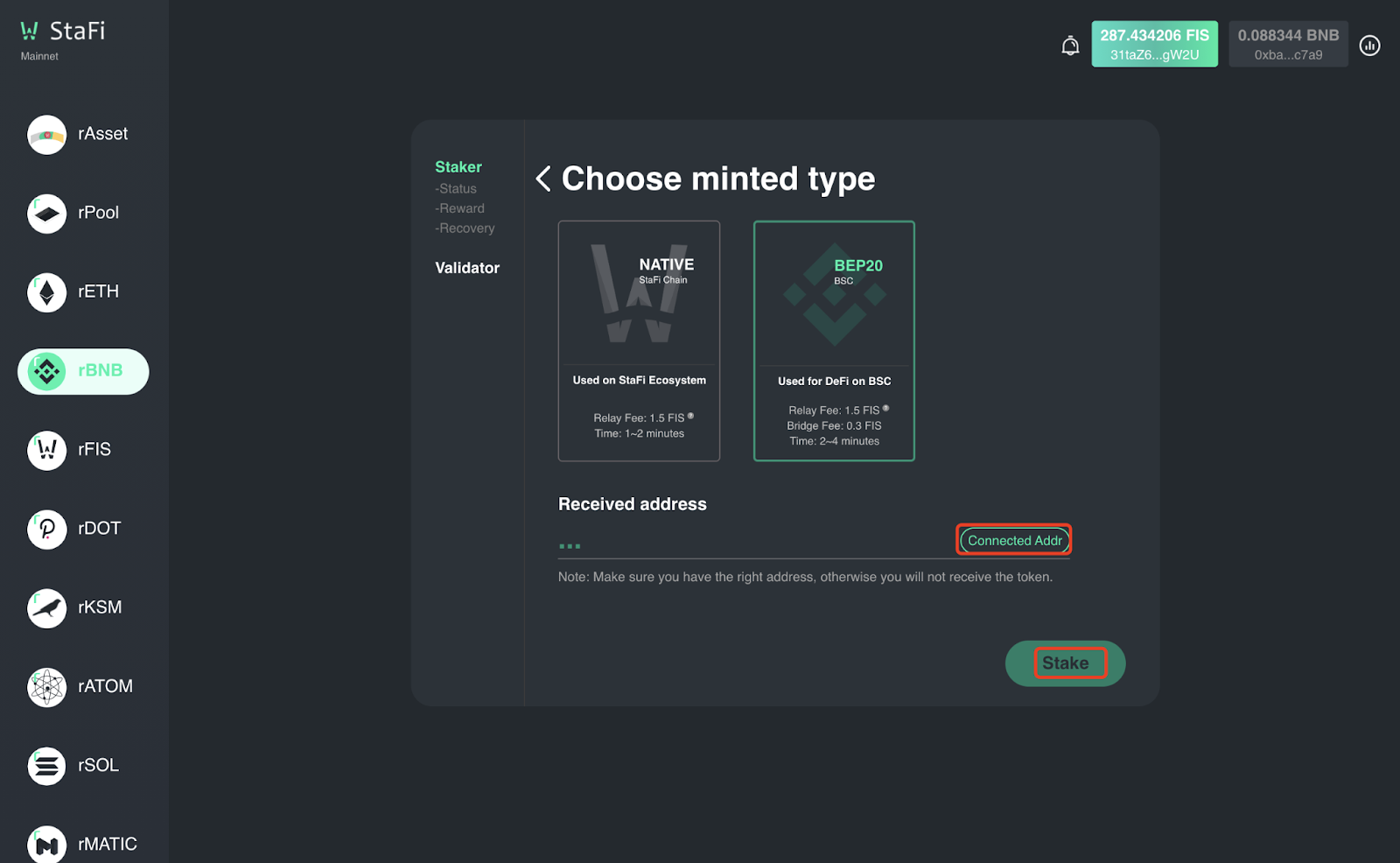The width and height of the screenshot is (1400, 863).
Task: View the Staker Reward page
Action: (x=459, y=208)
